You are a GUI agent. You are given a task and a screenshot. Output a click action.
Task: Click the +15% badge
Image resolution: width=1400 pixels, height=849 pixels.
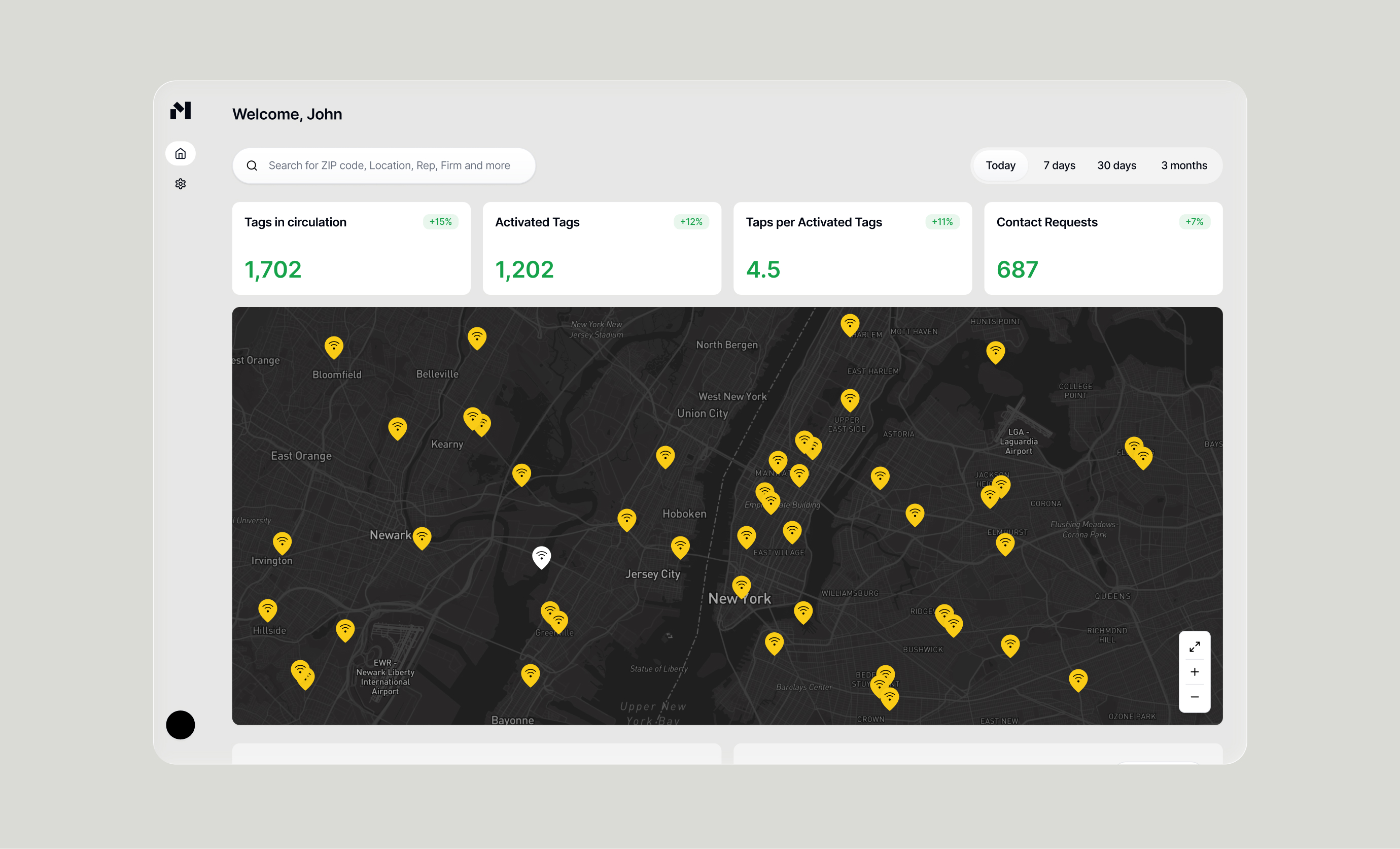coord(440,222)
